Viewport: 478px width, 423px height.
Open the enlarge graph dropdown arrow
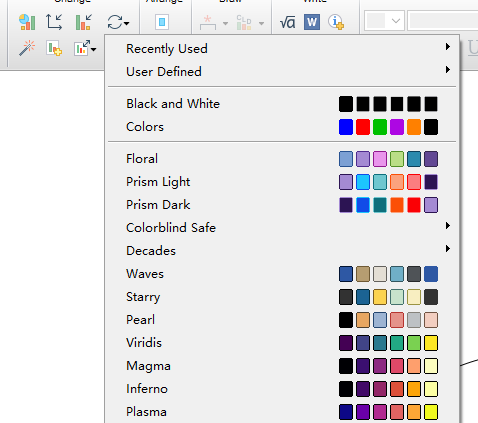pos(94,49)
